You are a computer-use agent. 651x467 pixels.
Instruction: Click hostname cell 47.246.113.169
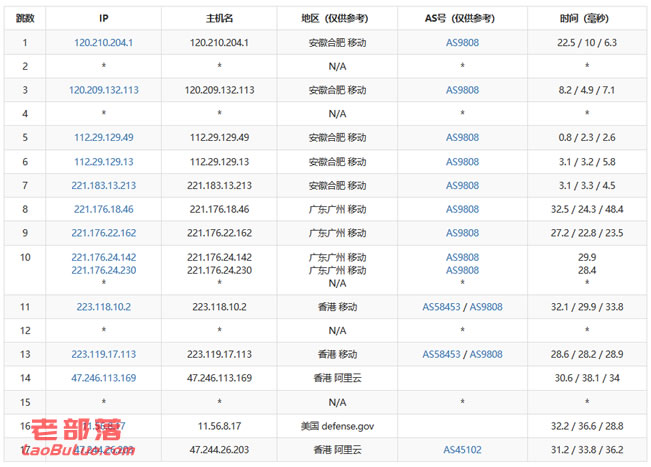coord(219,378)
